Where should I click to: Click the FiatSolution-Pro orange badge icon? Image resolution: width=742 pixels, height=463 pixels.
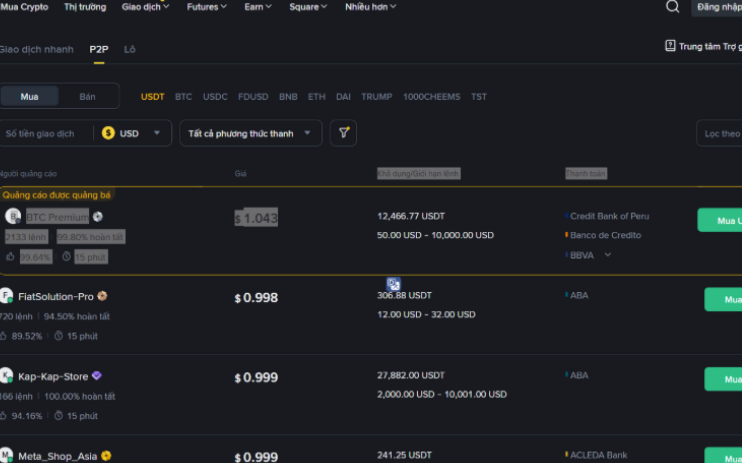tap(102, 296)
